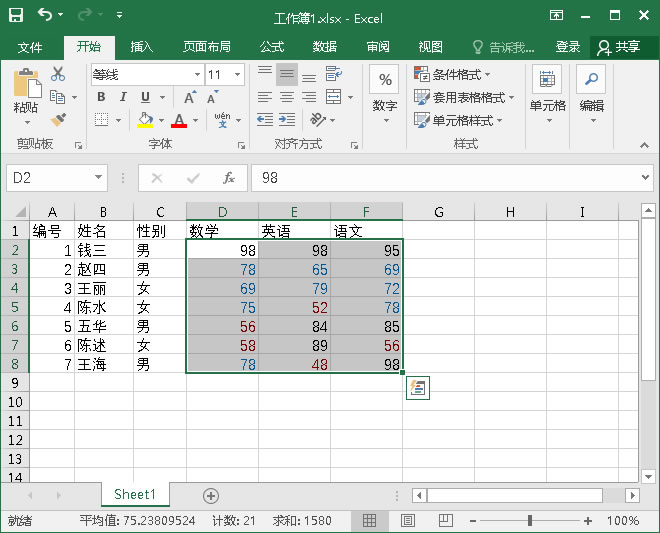
Task: Click the Cells group icon
Action: tap(547, 79)
